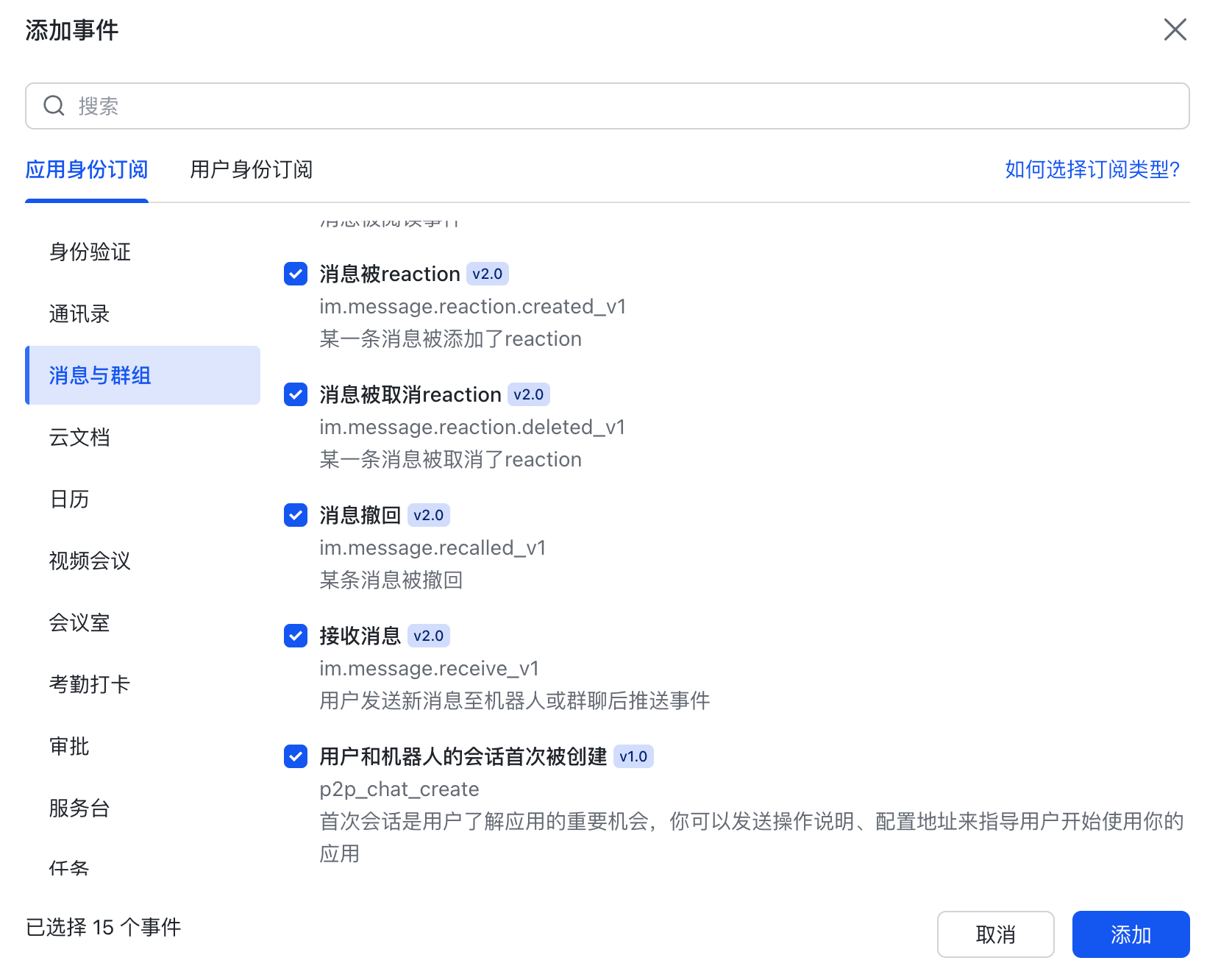Click the 取消 button
The height and width of the screenshot is (980, 1221).
click(x=995, y=934)
